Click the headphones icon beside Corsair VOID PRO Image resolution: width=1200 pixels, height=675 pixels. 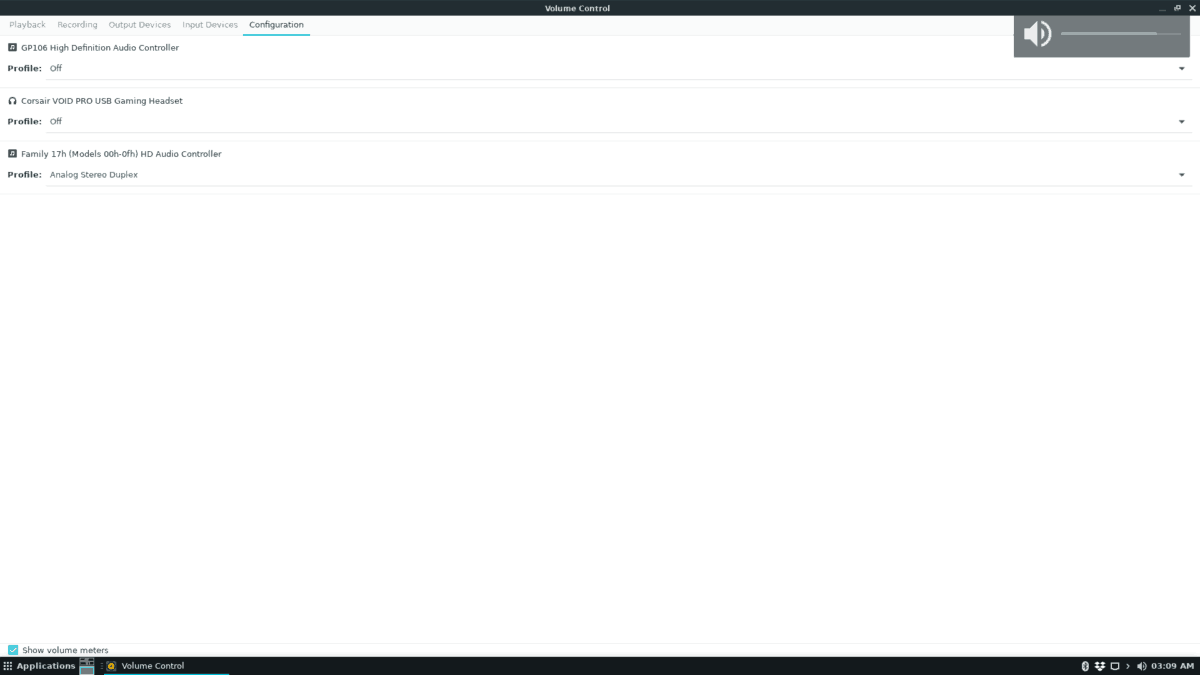[12, 100]
